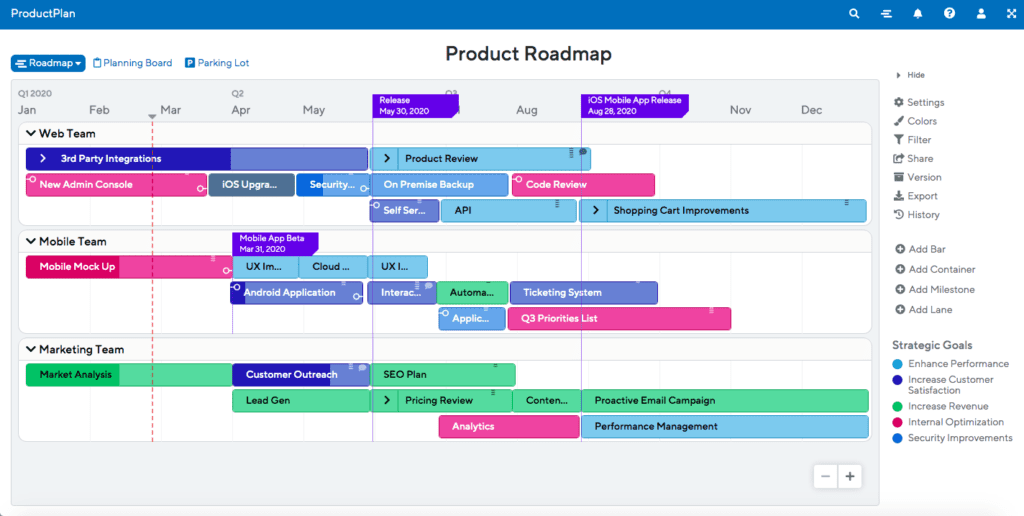Click Add Lane plus option
1024x516 pixels.
point(923,310)
